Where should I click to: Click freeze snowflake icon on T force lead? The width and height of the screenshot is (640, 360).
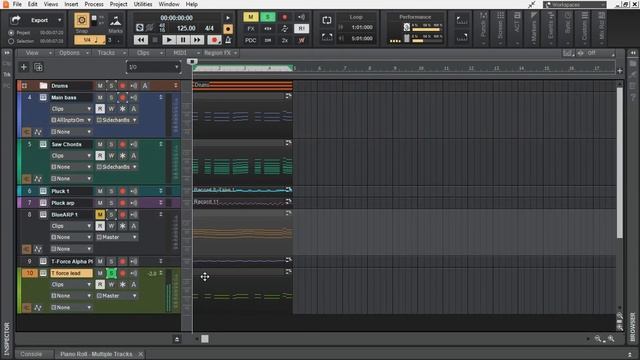point(122,284)
